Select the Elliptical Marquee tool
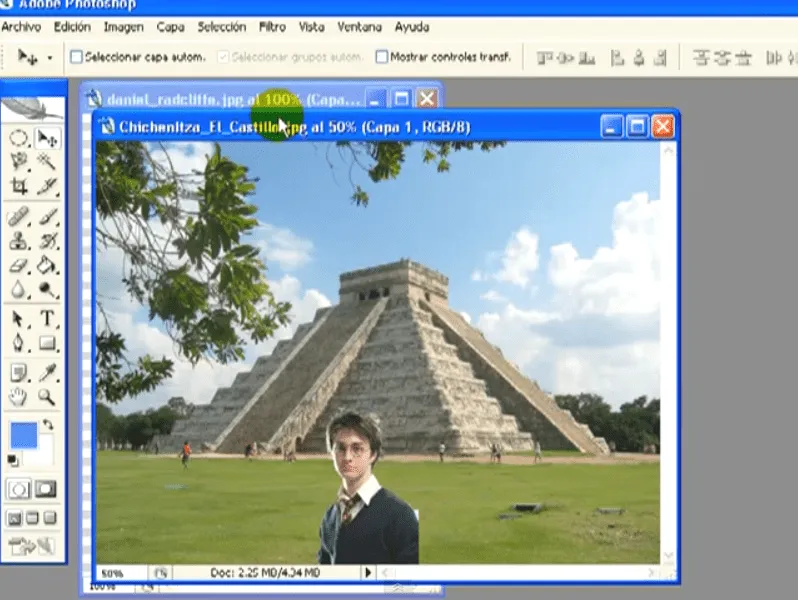The height and width of the screenshot is (600, 798). [19, 138]
